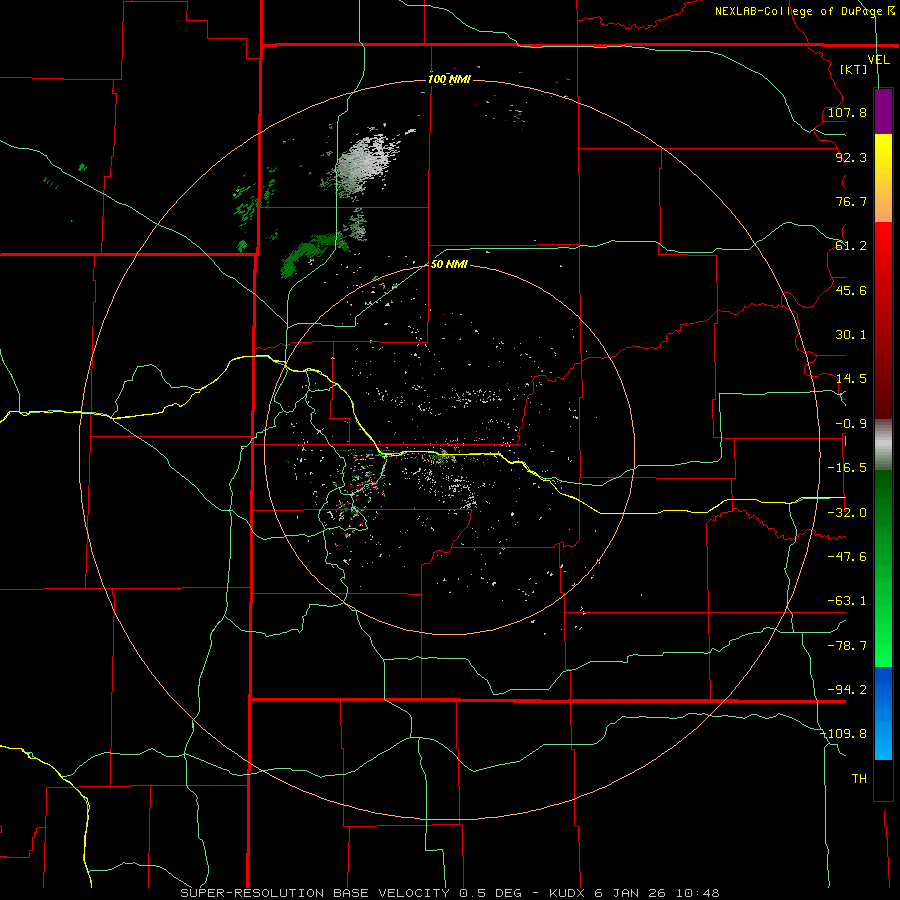Click the TH legend label
900x900 pixels.
tap(859, 779)
